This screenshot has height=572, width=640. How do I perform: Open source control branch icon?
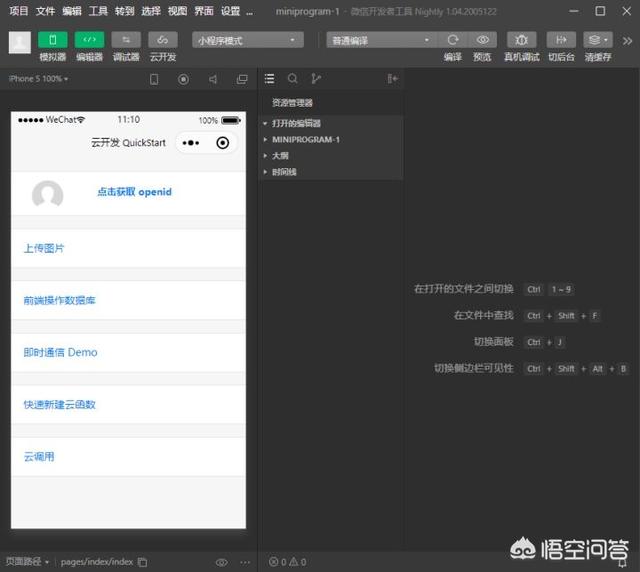(x=316, y=78)
